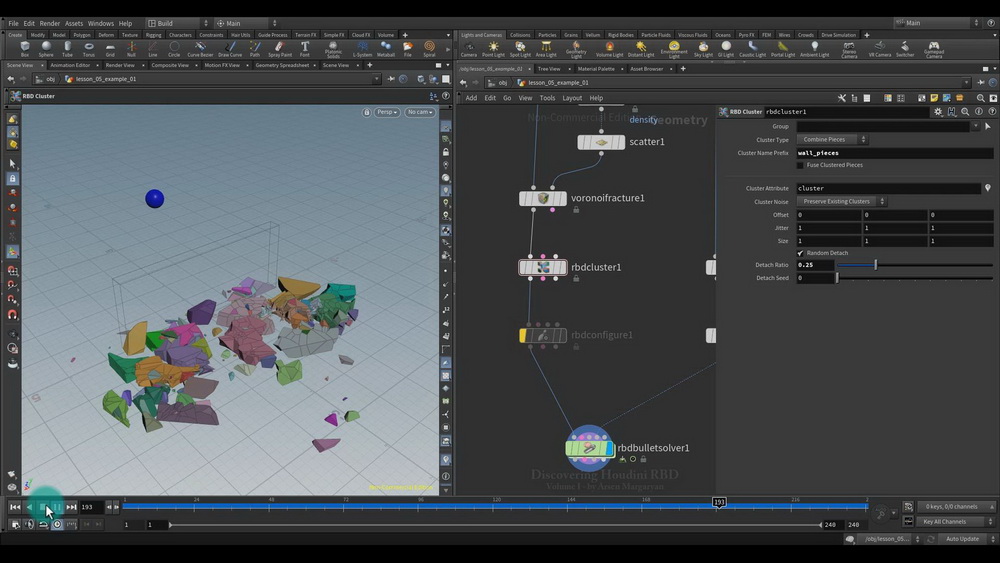1000x563 pixels.
Task: Open the No cam dropdown
Action: (420, 112)
